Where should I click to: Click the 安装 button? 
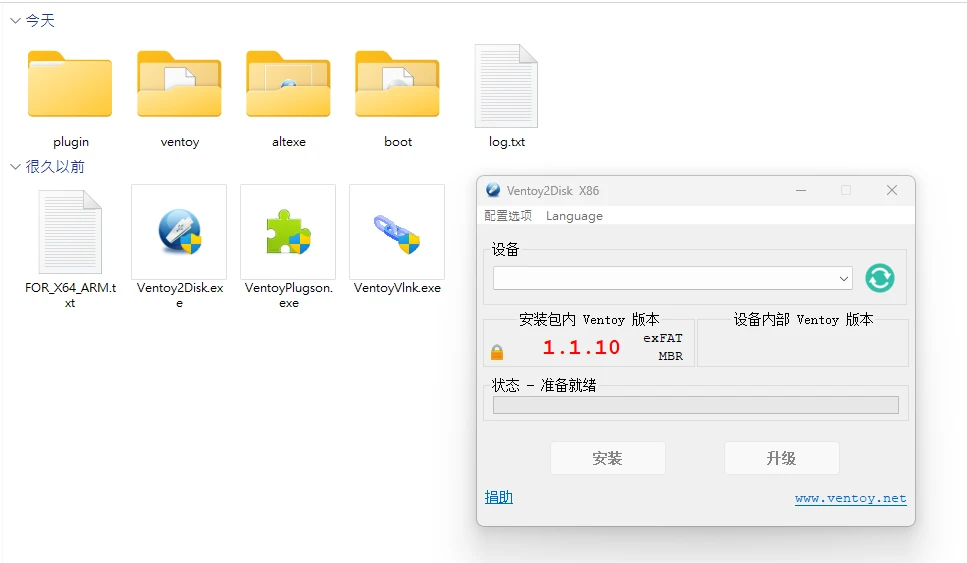pyautogui.click(x=607, y=458)
